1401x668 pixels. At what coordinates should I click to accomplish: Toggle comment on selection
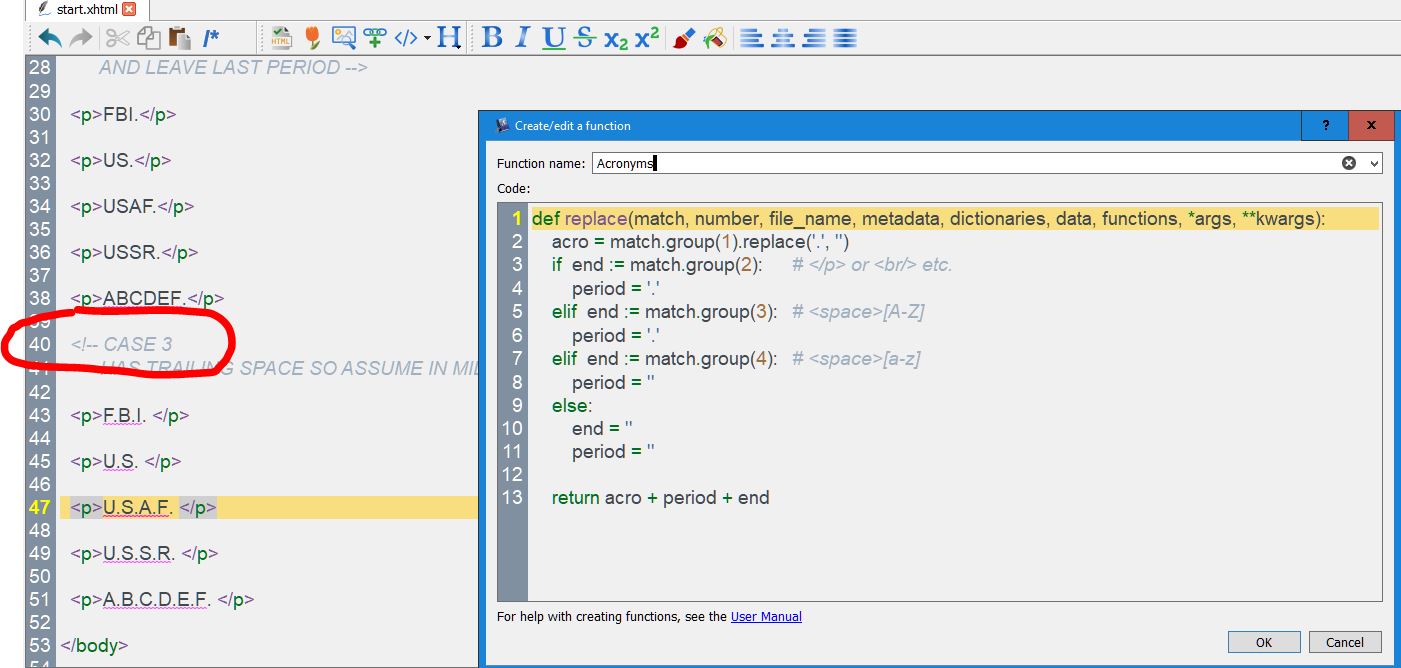click(211, 38)
